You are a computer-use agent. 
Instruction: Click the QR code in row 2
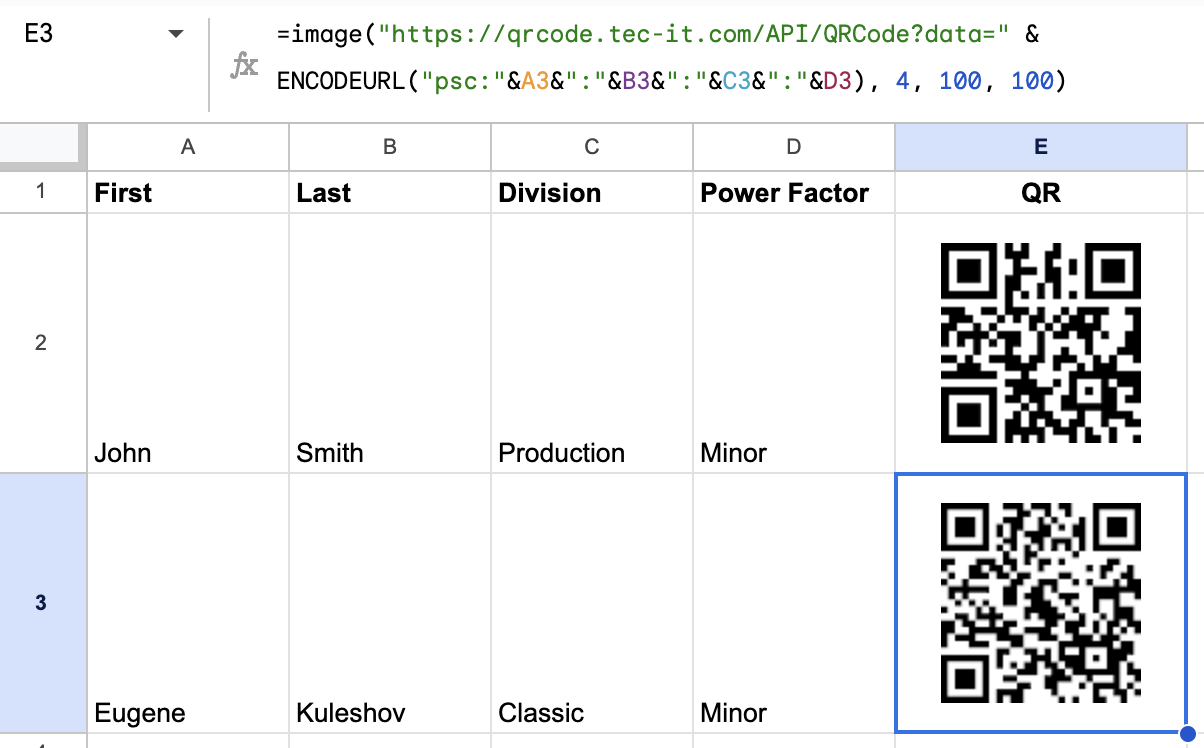(1040, 343)
